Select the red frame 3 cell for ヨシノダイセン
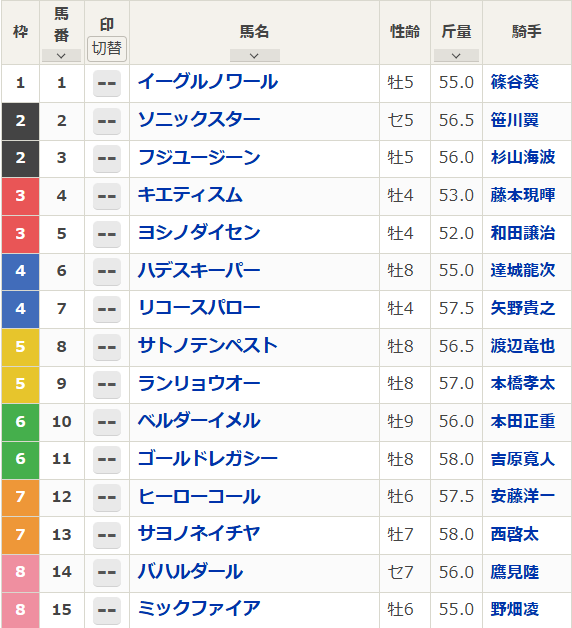Screen dimensions: 572x628 20,234
